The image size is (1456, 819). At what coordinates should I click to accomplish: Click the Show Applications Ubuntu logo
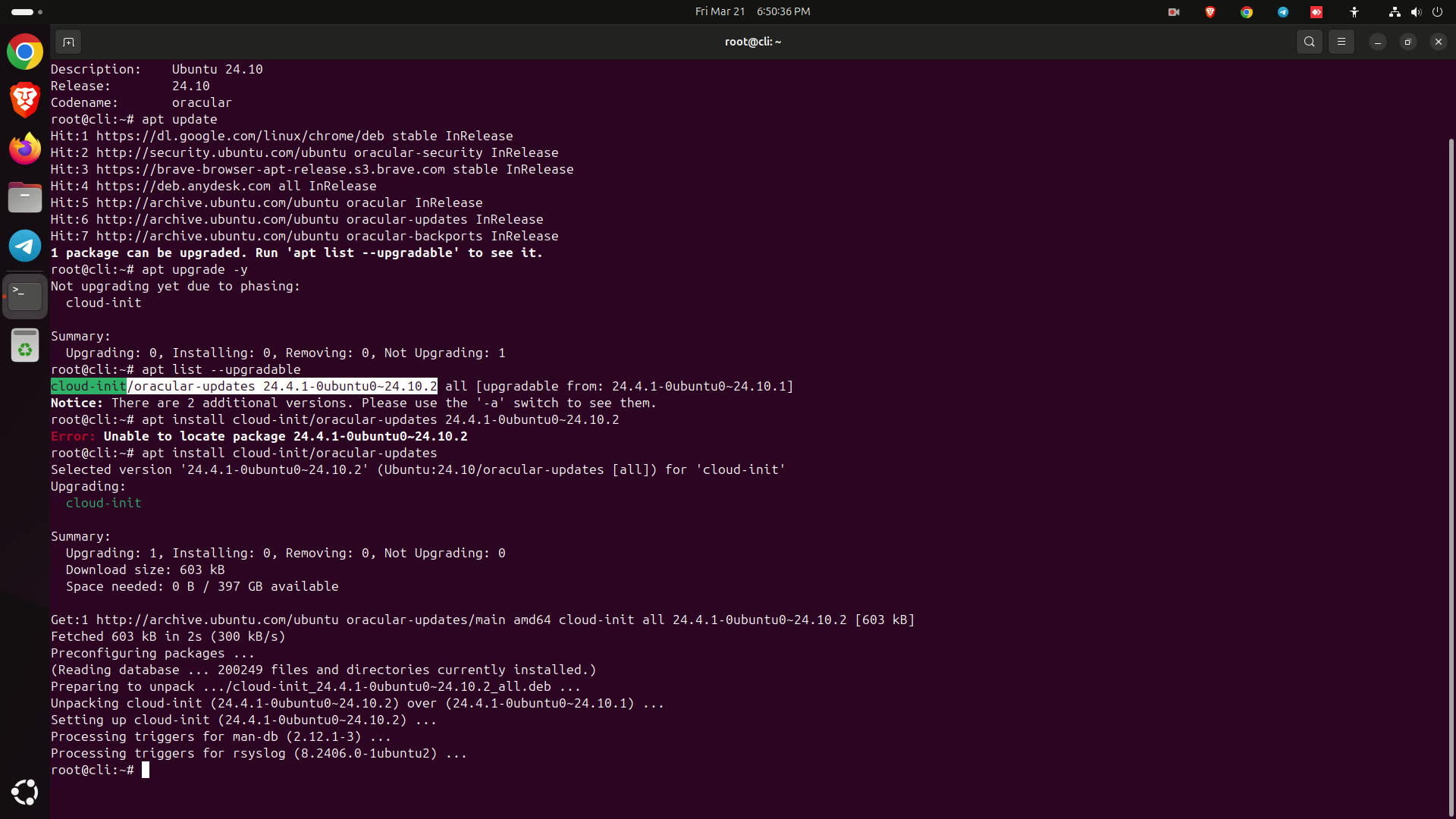pos(25,792)
